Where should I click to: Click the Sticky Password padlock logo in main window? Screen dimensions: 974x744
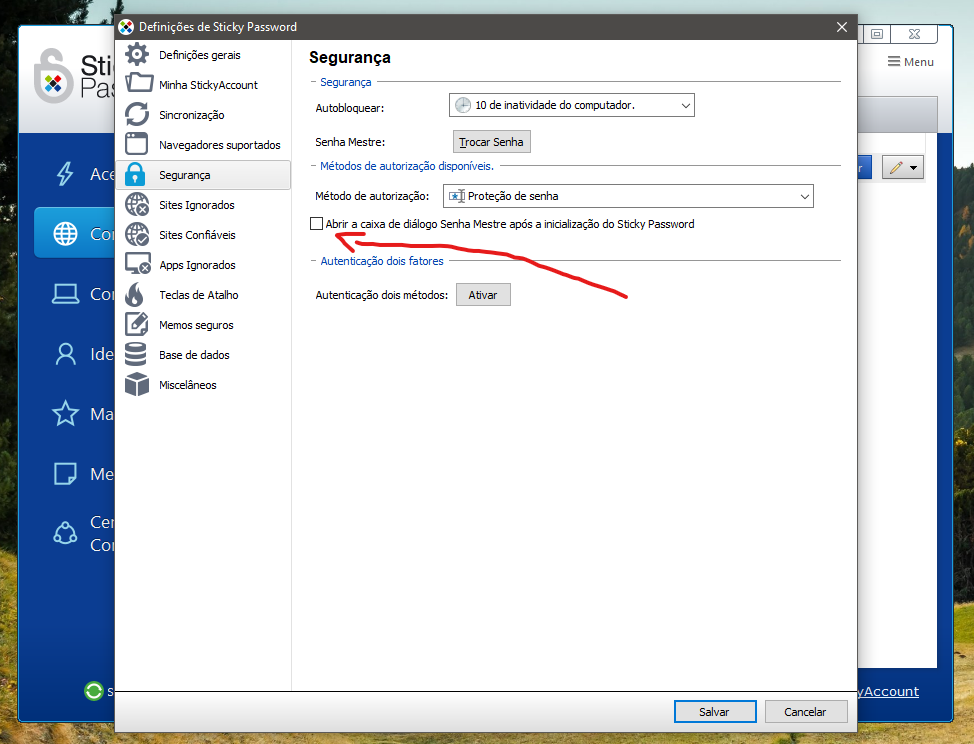pyautogui.click(x=53, y=76)
